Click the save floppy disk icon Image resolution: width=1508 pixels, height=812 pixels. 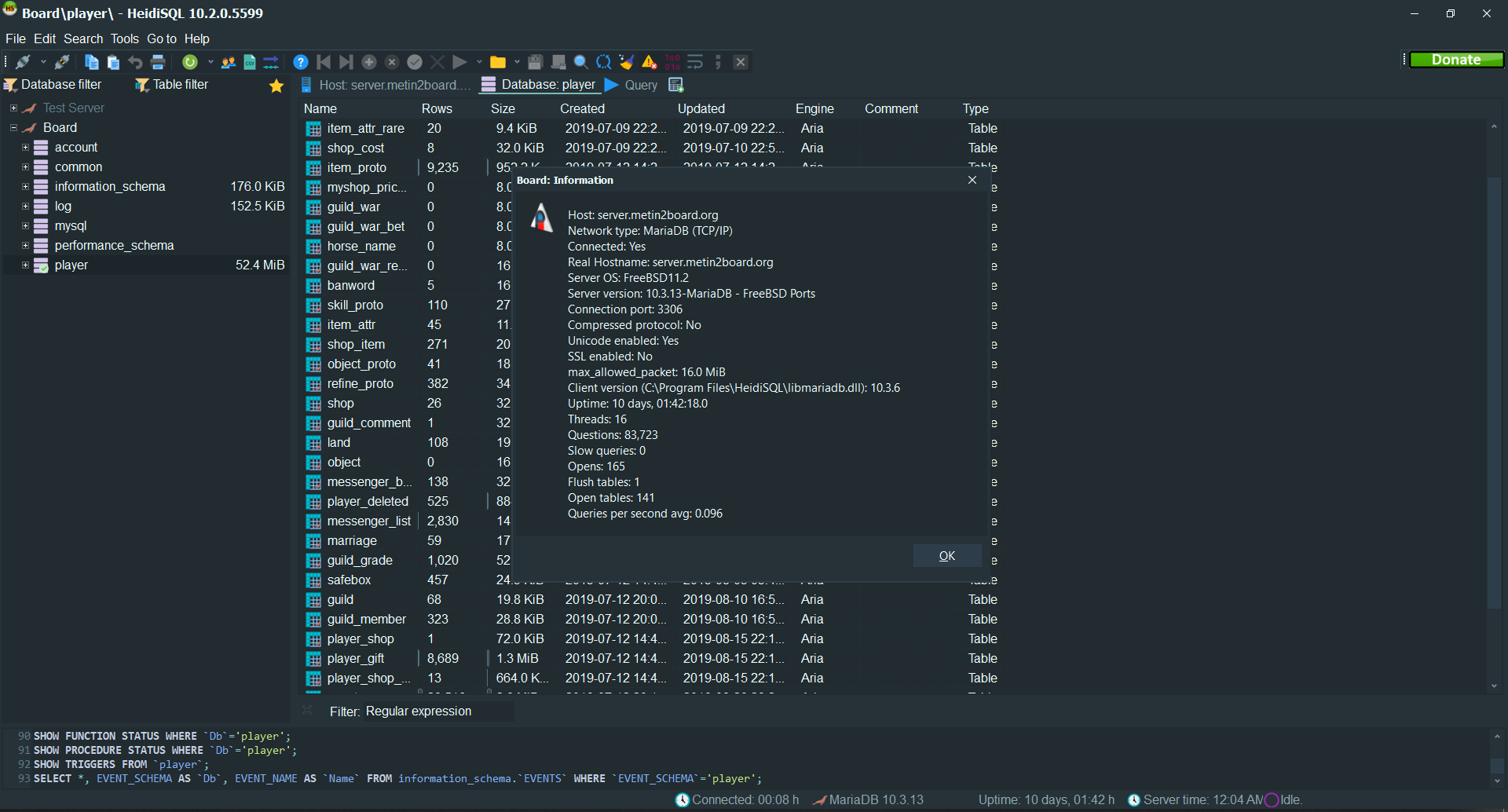pos(536,62)
